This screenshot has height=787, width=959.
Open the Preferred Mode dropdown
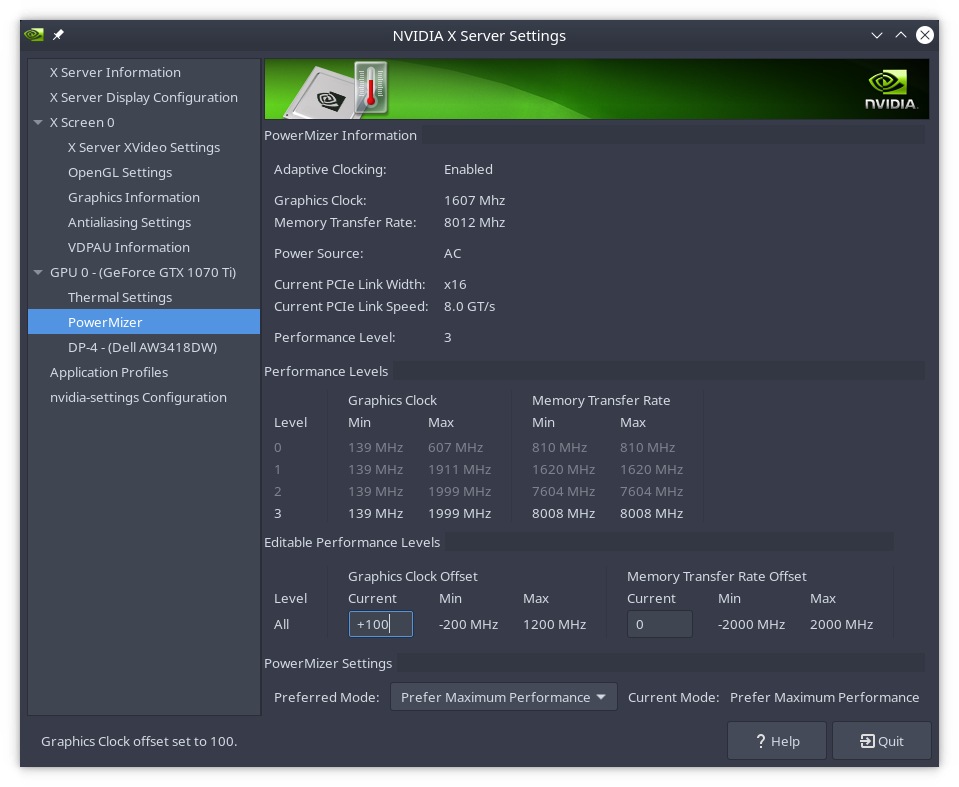coord(503,697)
